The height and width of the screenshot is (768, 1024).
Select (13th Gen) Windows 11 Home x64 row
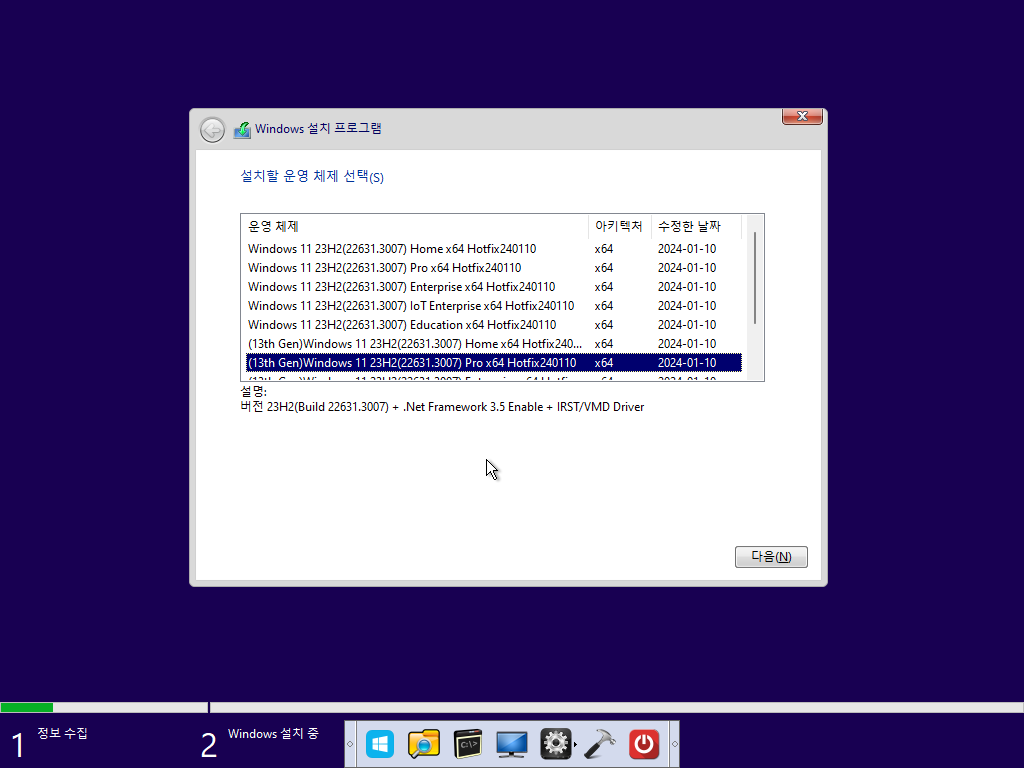pos(494,344)
